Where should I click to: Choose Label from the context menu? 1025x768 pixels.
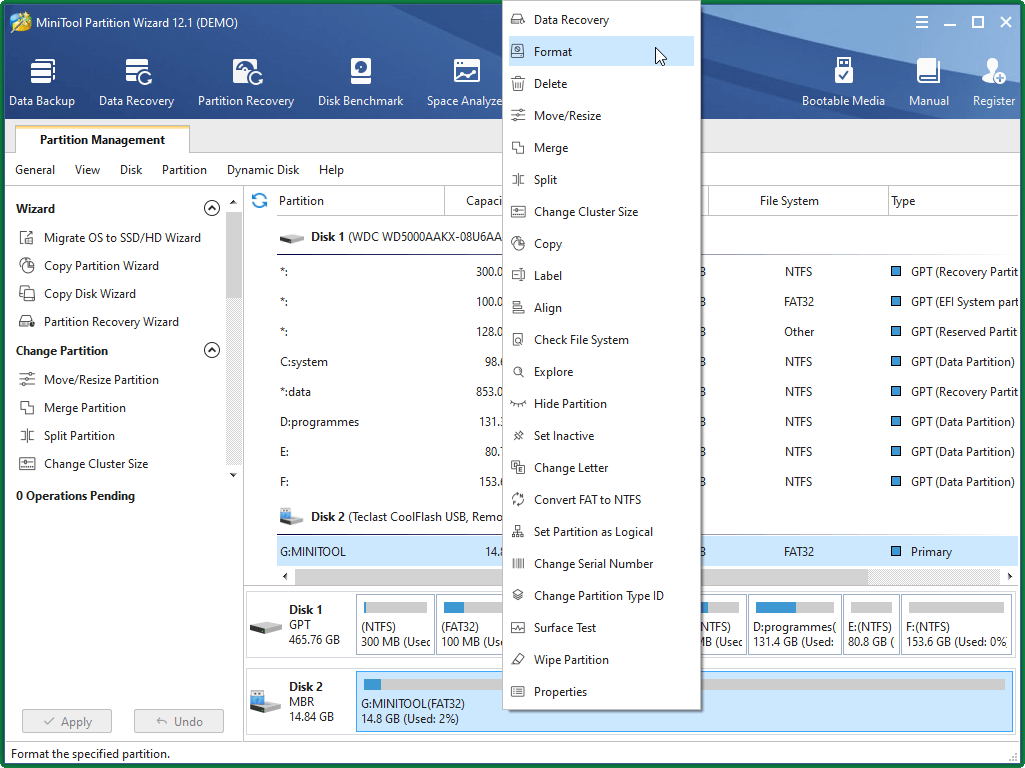tap(601, 276)
